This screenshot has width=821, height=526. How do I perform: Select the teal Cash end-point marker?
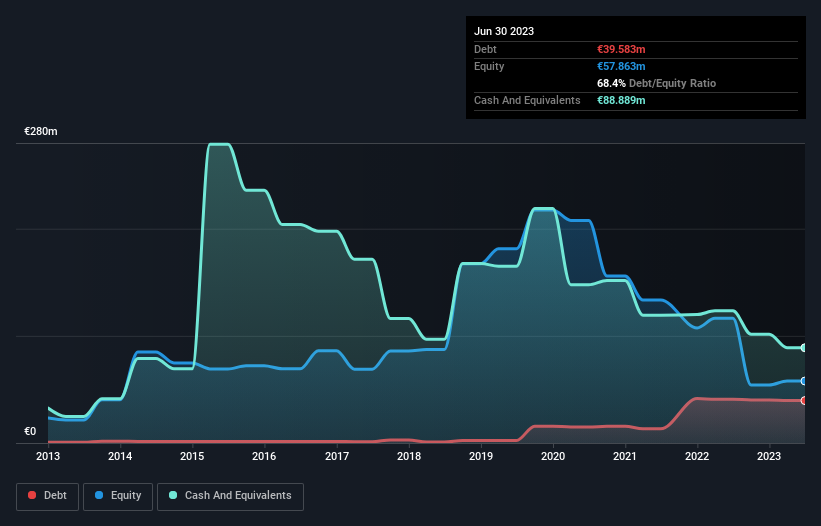[803, 347]
